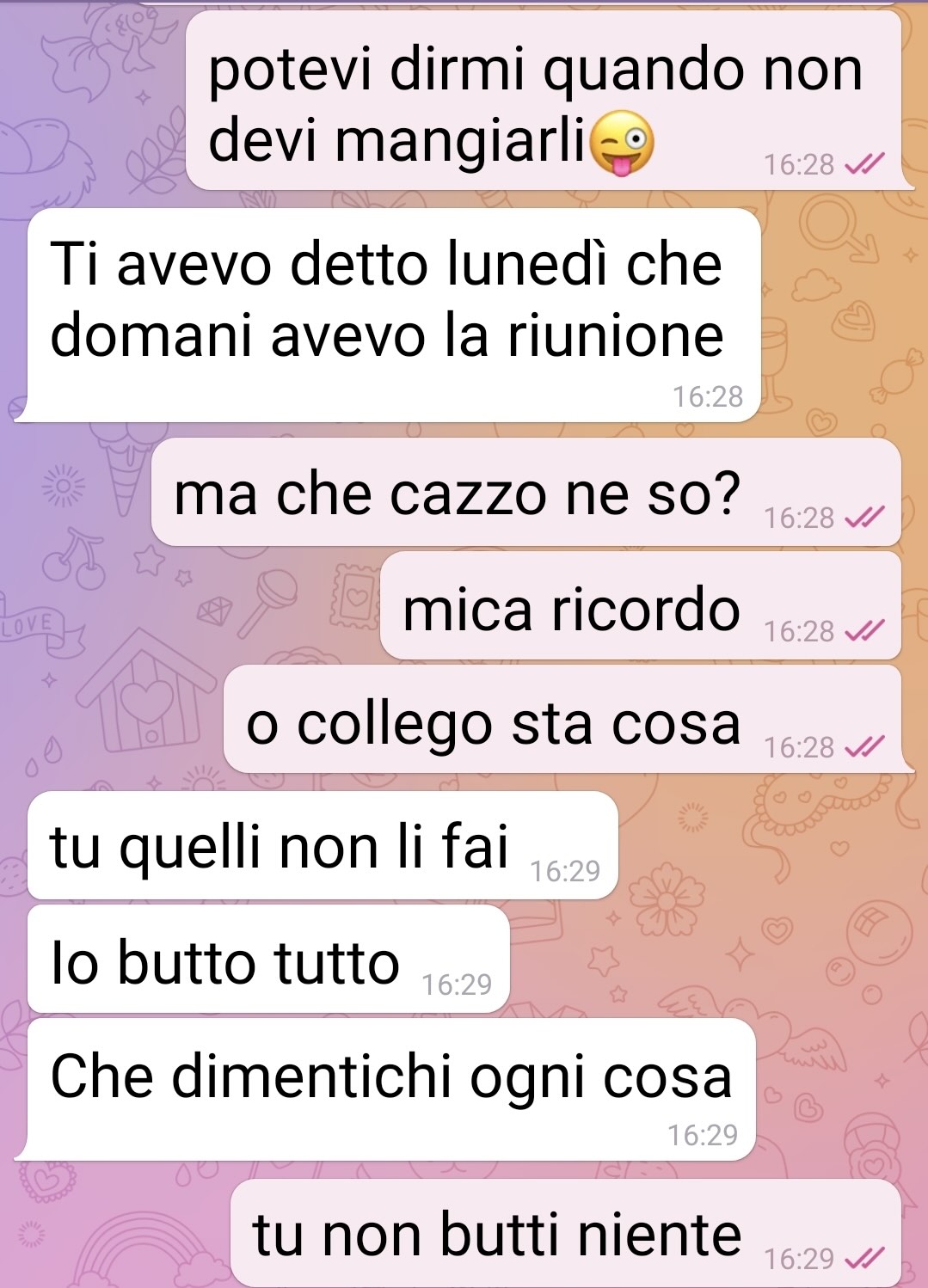Select the 'Ti avevo detto lunedì' message bubble
Screen dimensions: 928x1288
coord(394,315)
